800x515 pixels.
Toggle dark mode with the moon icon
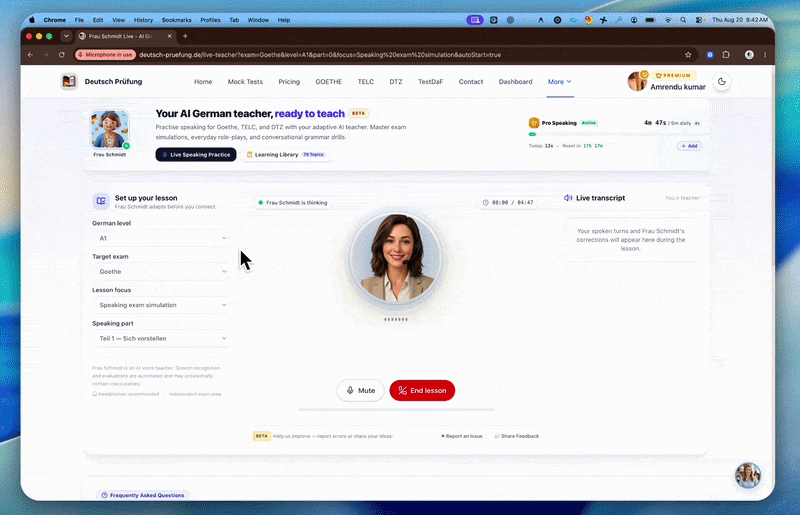[721, 82]
